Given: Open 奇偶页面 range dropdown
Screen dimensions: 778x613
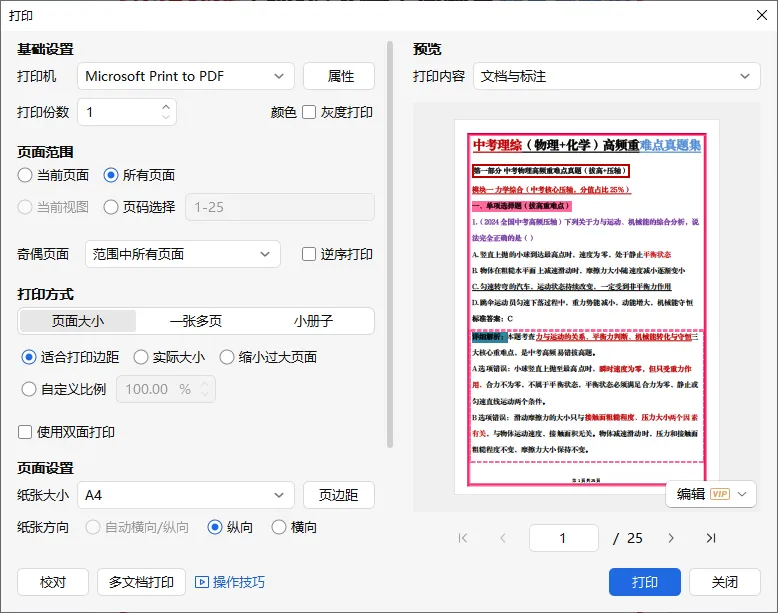Looking at the screenshot, I should pyautogui.click(x=183, y=254).
